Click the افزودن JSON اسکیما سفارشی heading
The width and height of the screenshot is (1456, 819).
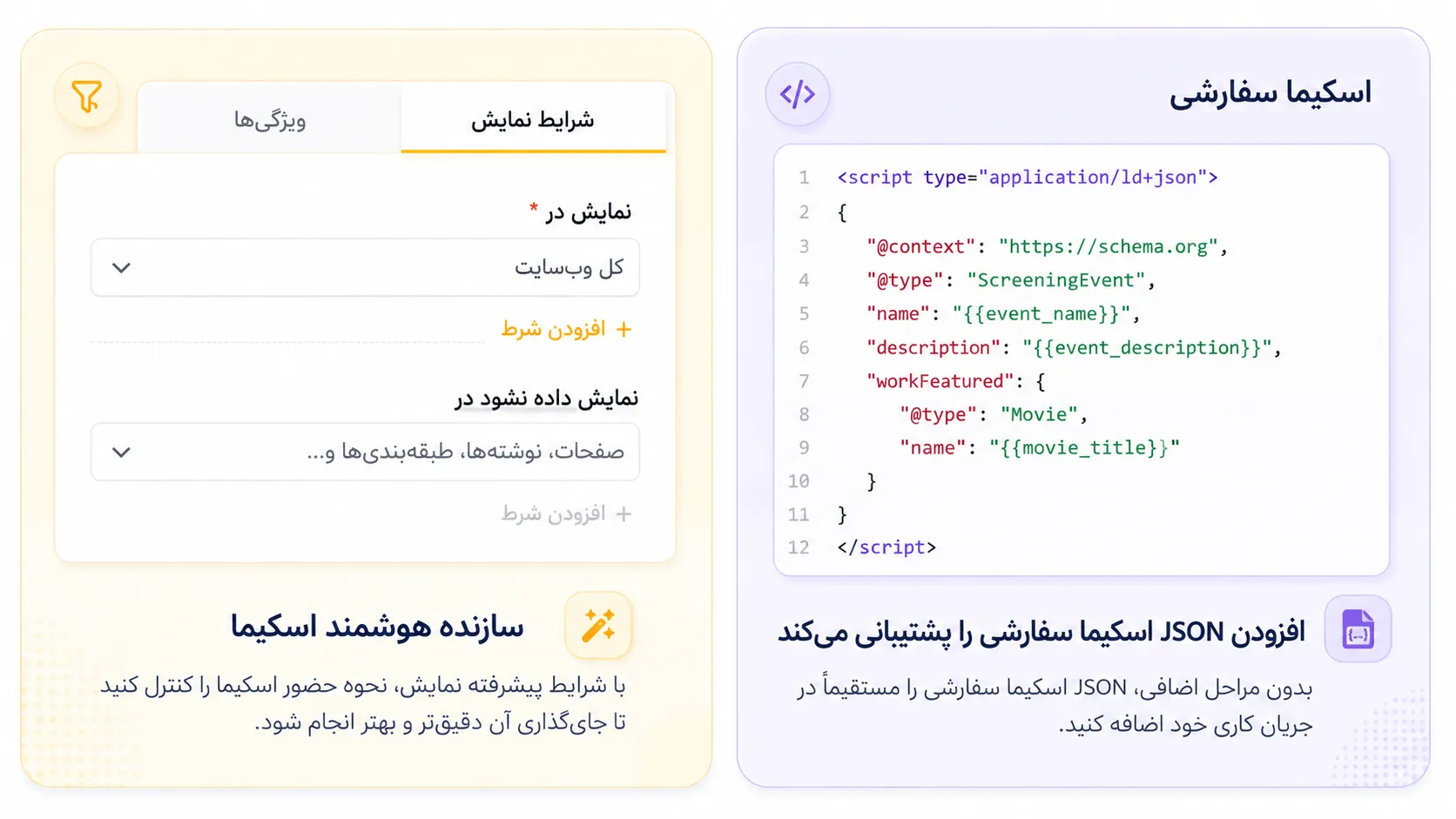pos(1041,631)
